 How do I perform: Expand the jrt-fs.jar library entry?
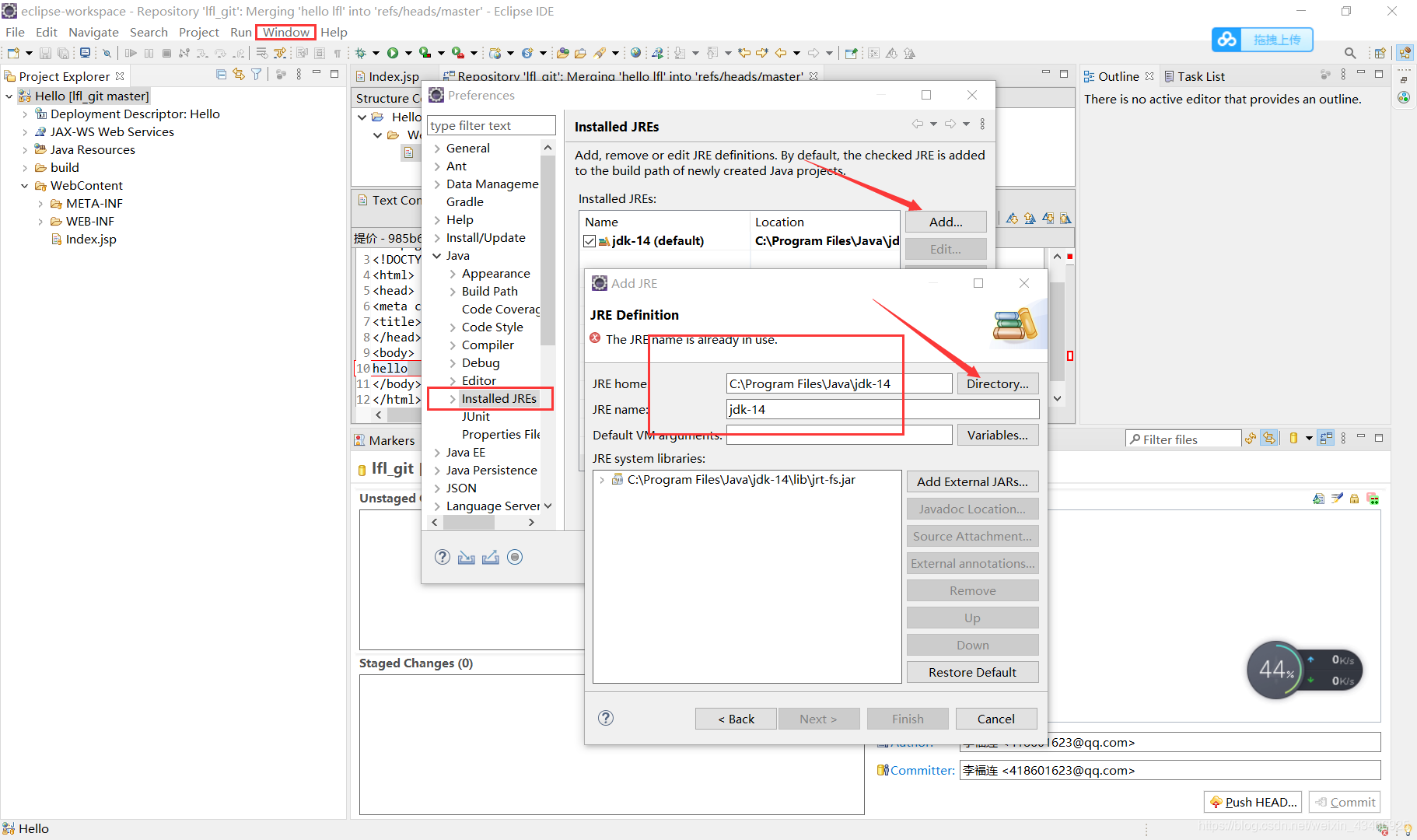coord(602,480)
